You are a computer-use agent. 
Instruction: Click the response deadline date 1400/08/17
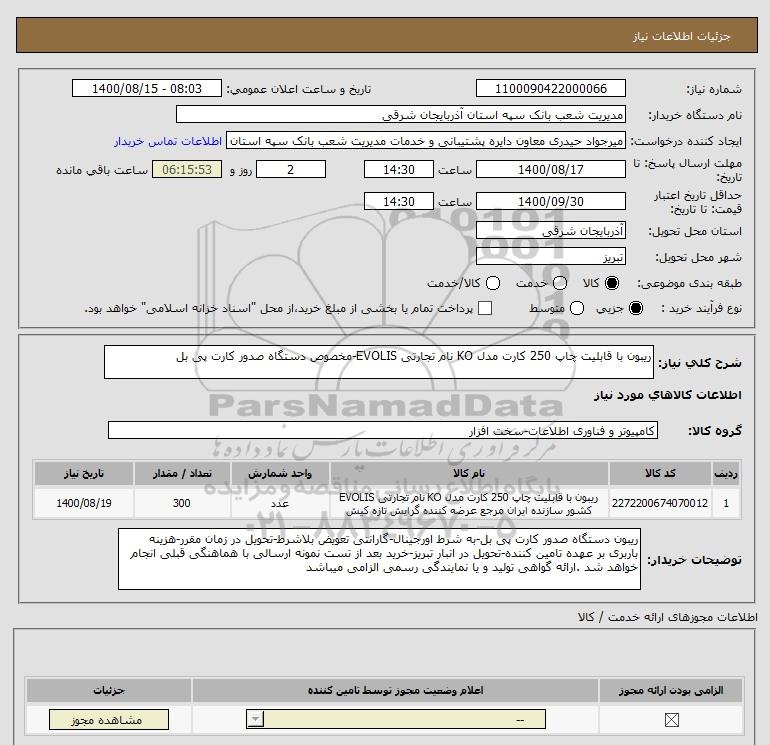click(x=550, y=169)
